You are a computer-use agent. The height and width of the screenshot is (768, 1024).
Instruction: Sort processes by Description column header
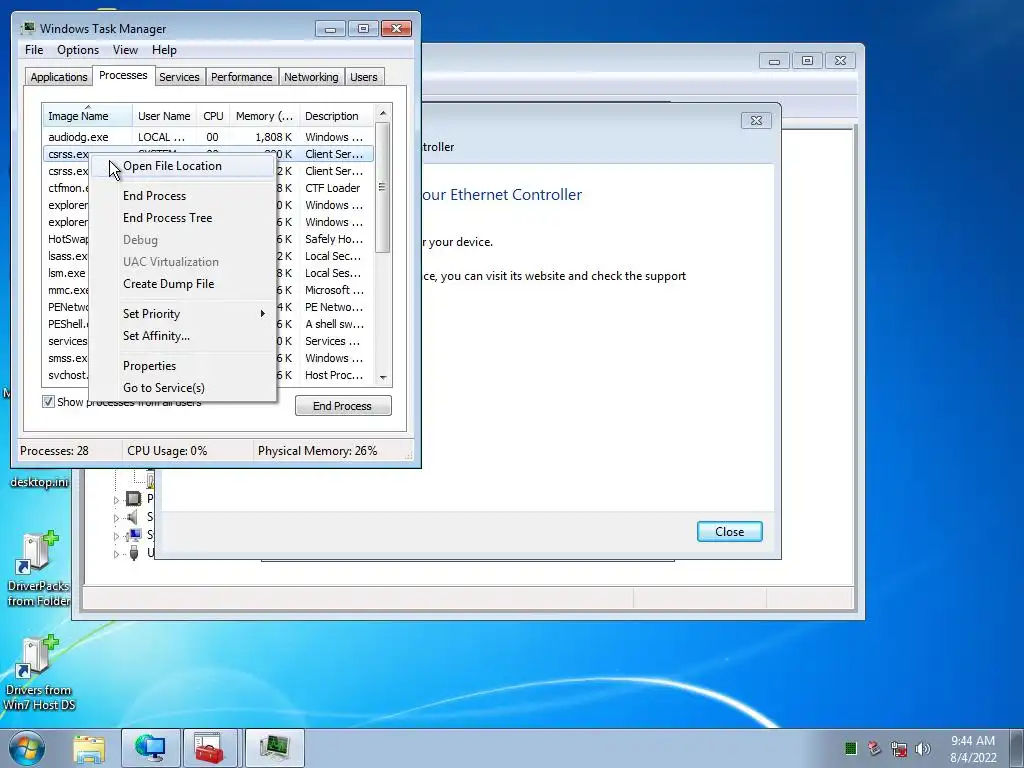click(336, 116)
